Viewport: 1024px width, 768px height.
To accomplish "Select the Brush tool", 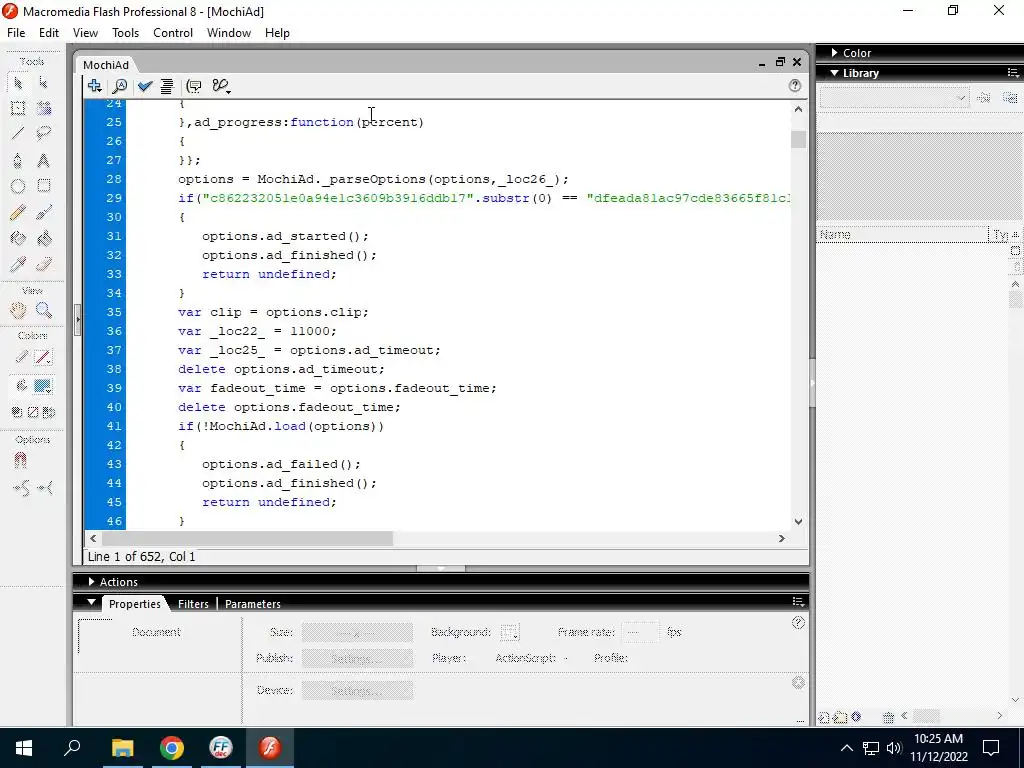I will click(44, 212).
